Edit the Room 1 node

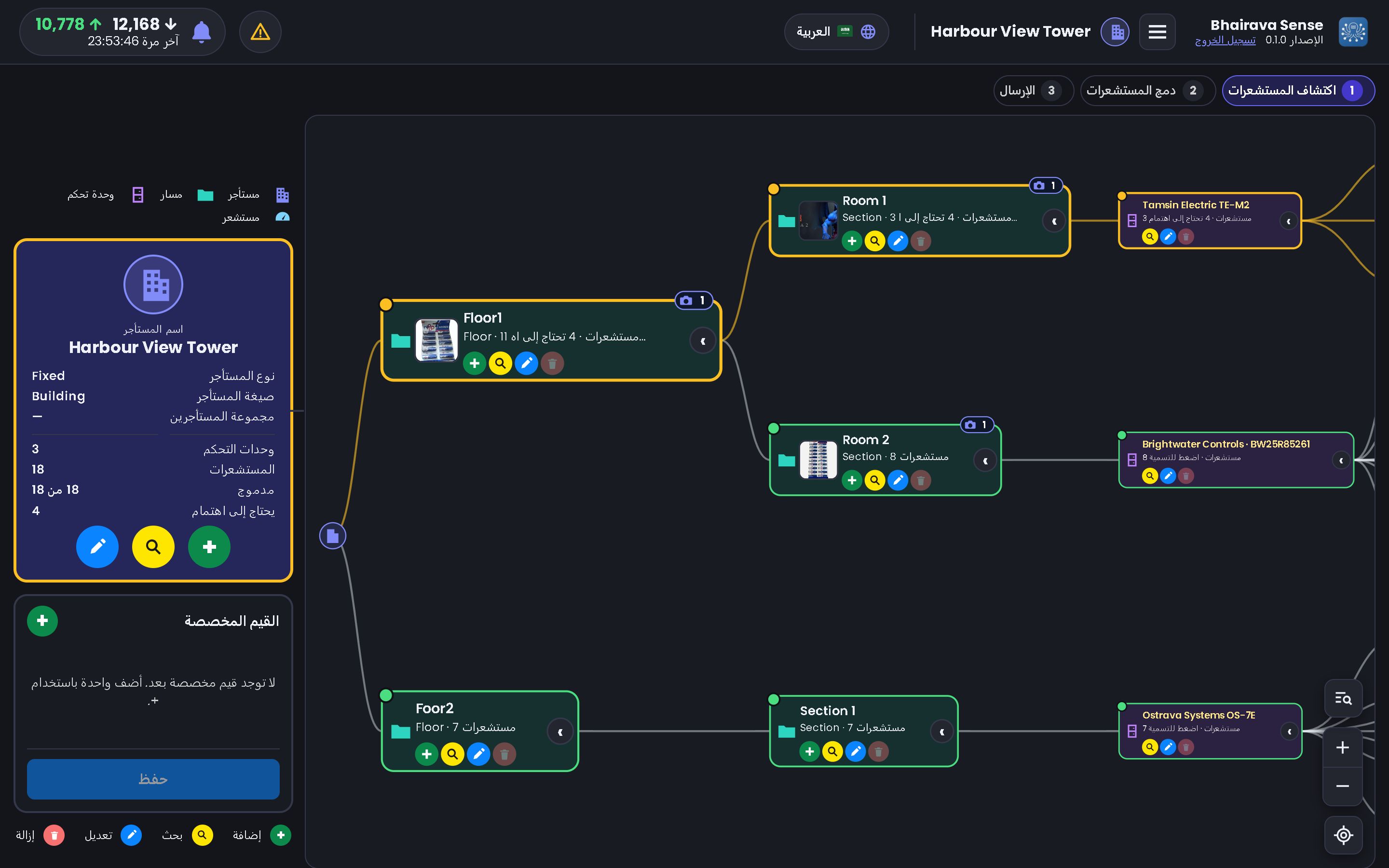point(898,241)
